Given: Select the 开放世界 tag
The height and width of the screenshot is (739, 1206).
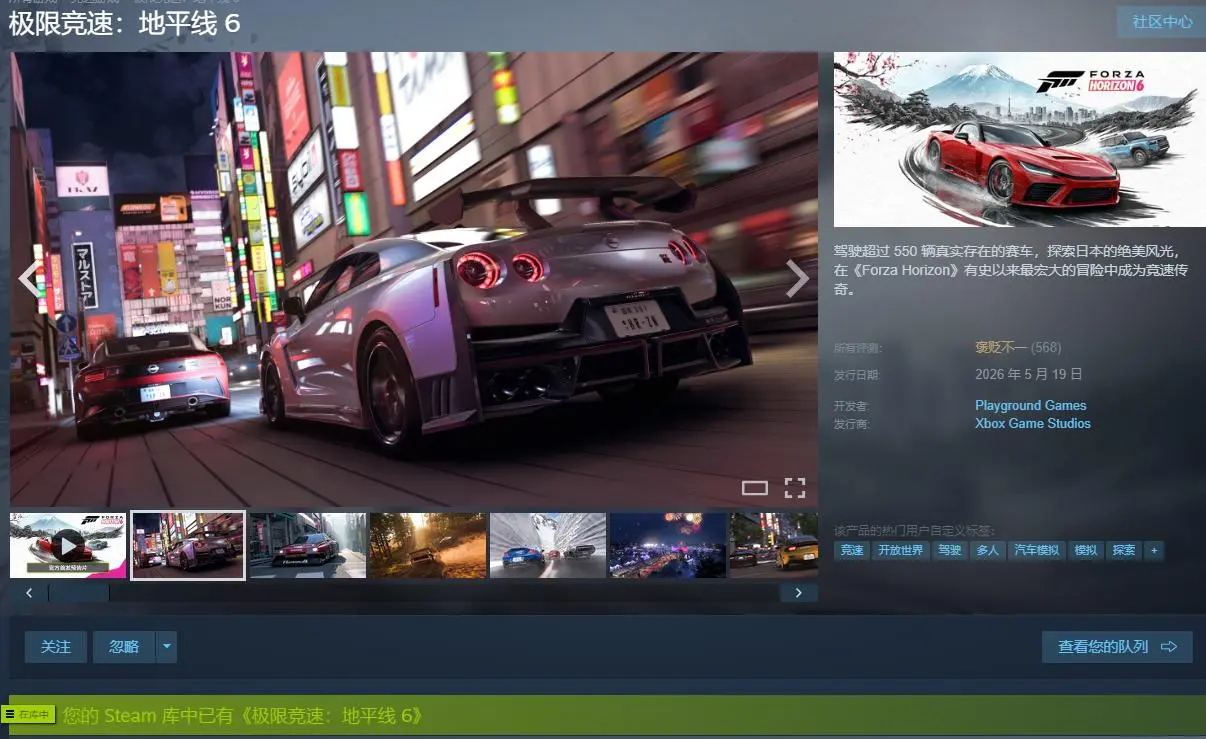Looking at the screenshot, I should [900, 550].
